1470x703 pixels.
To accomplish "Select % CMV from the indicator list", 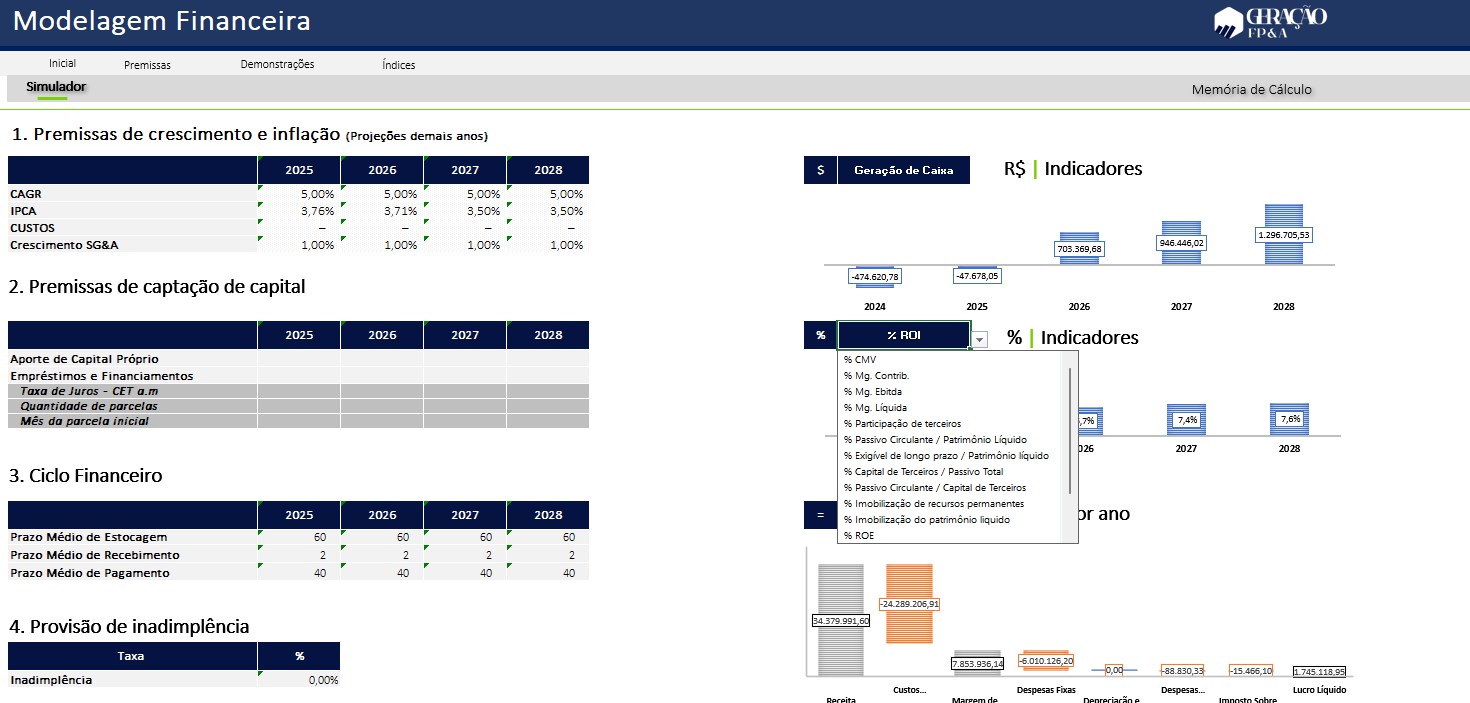I will point(860,359).
